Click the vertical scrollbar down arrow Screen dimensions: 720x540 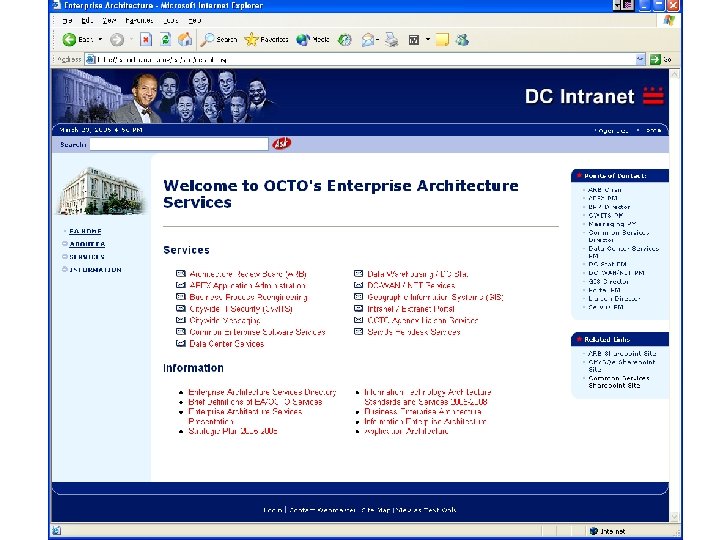tap(675, 517)
